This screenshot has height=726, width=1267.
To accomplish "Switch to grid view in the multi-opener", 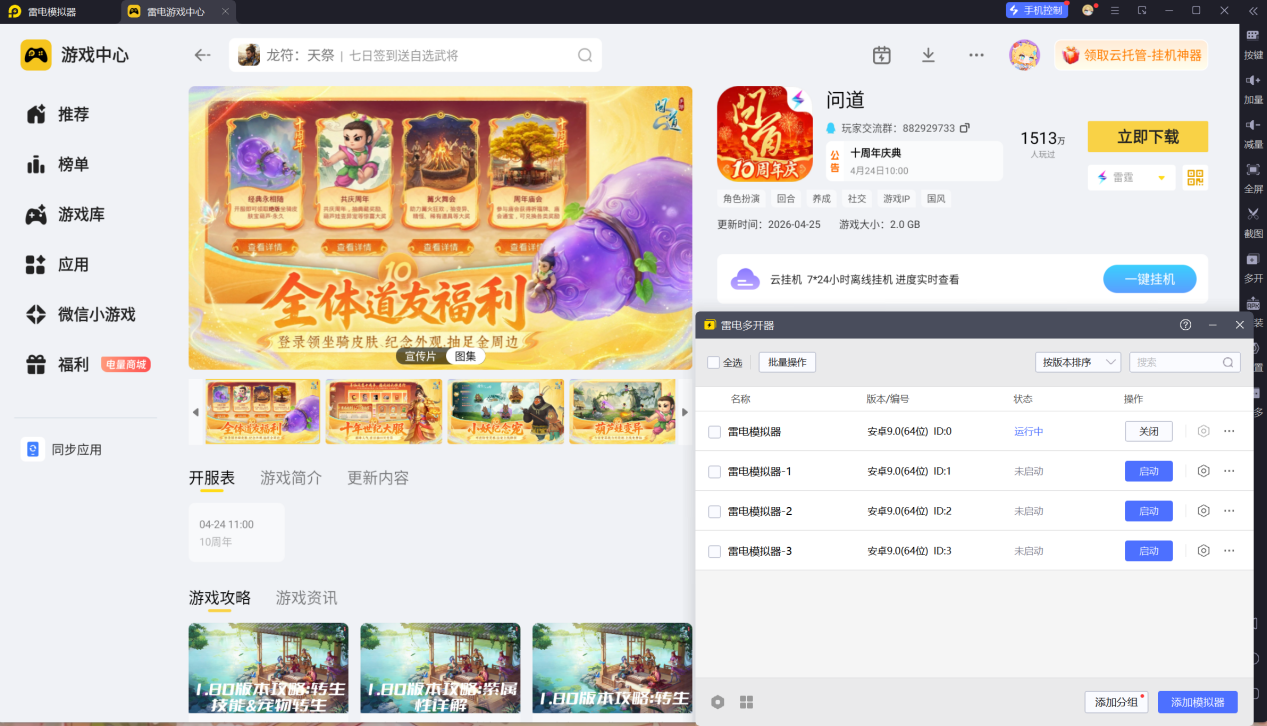I will click(746, 702).
